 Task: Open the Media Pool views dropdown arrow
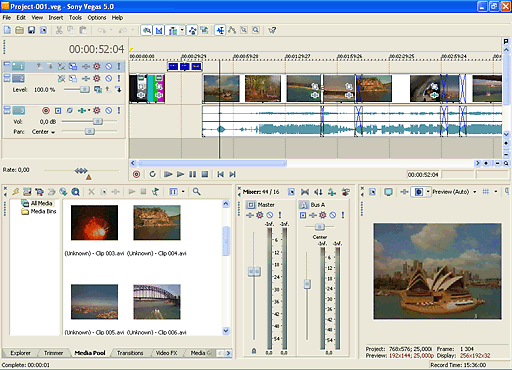click(183, 192)
